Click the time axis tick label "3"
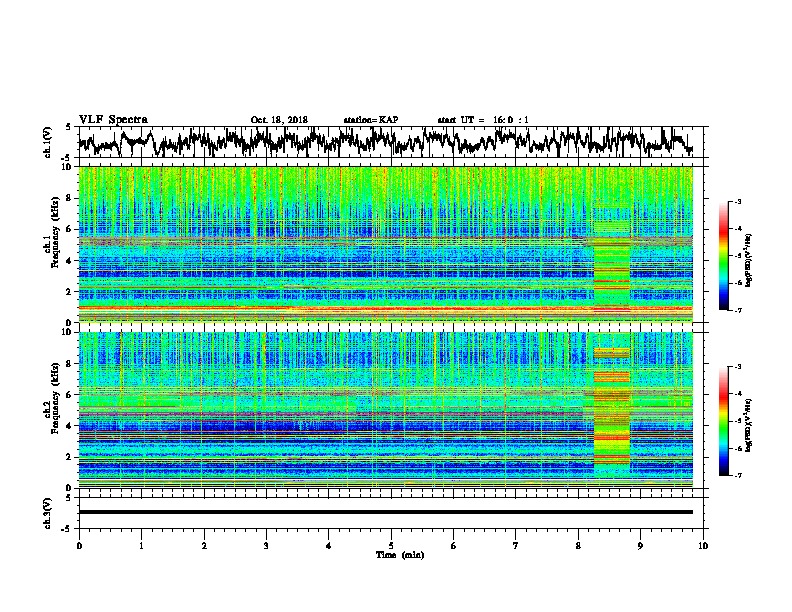792x612 pixels. (x=266, y=546)
